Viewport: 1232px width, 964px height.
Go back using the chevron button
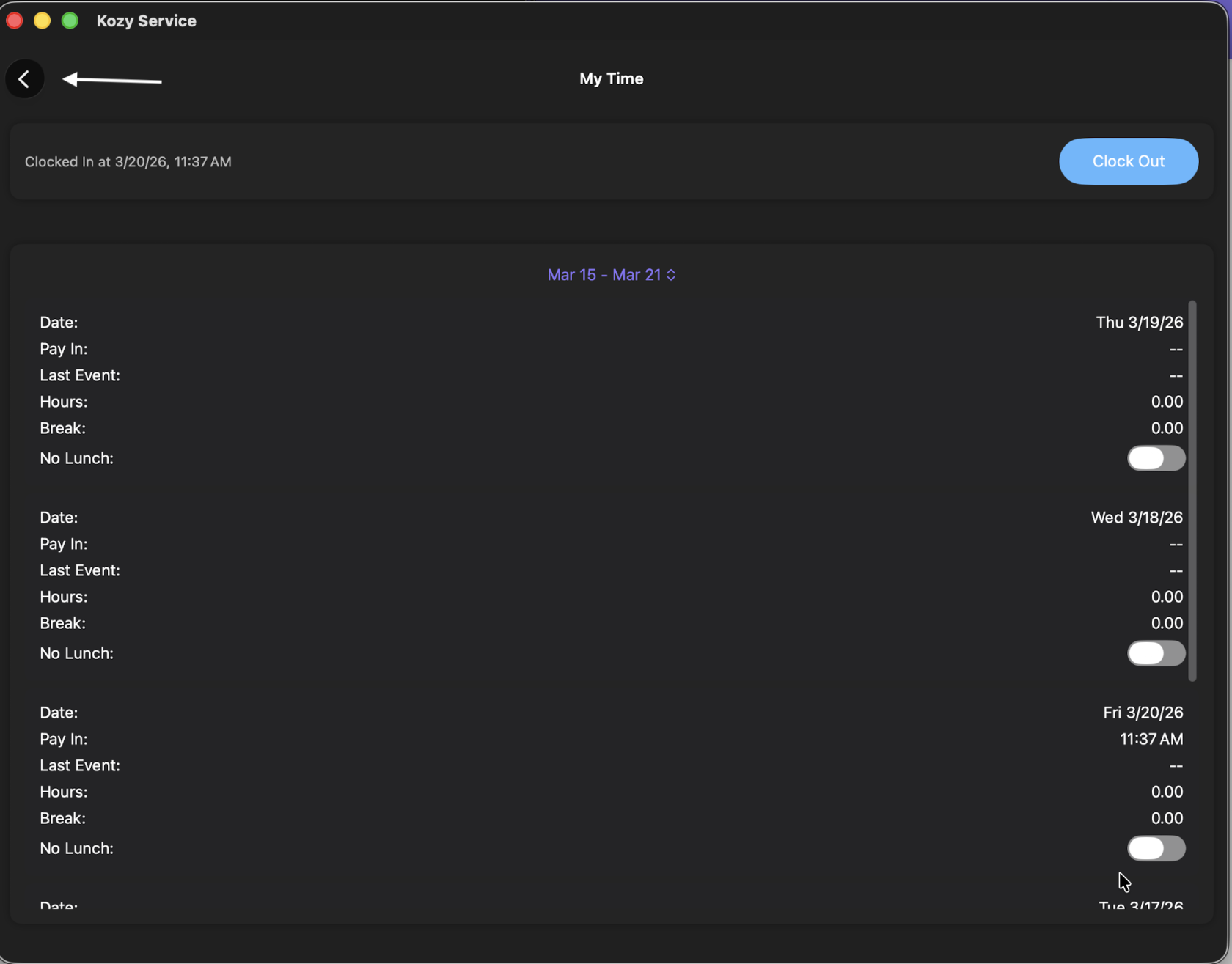tap(25, 79)
